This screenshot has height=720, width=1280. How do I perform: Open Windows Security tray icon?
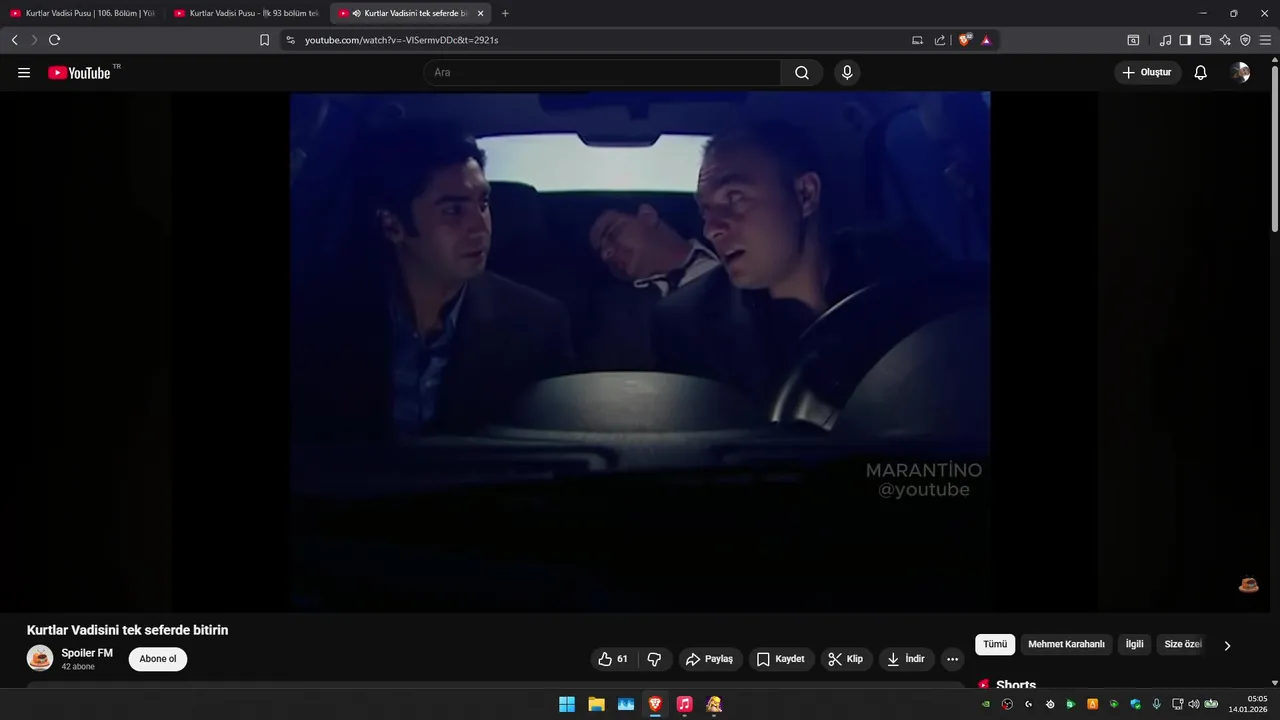1135,704
